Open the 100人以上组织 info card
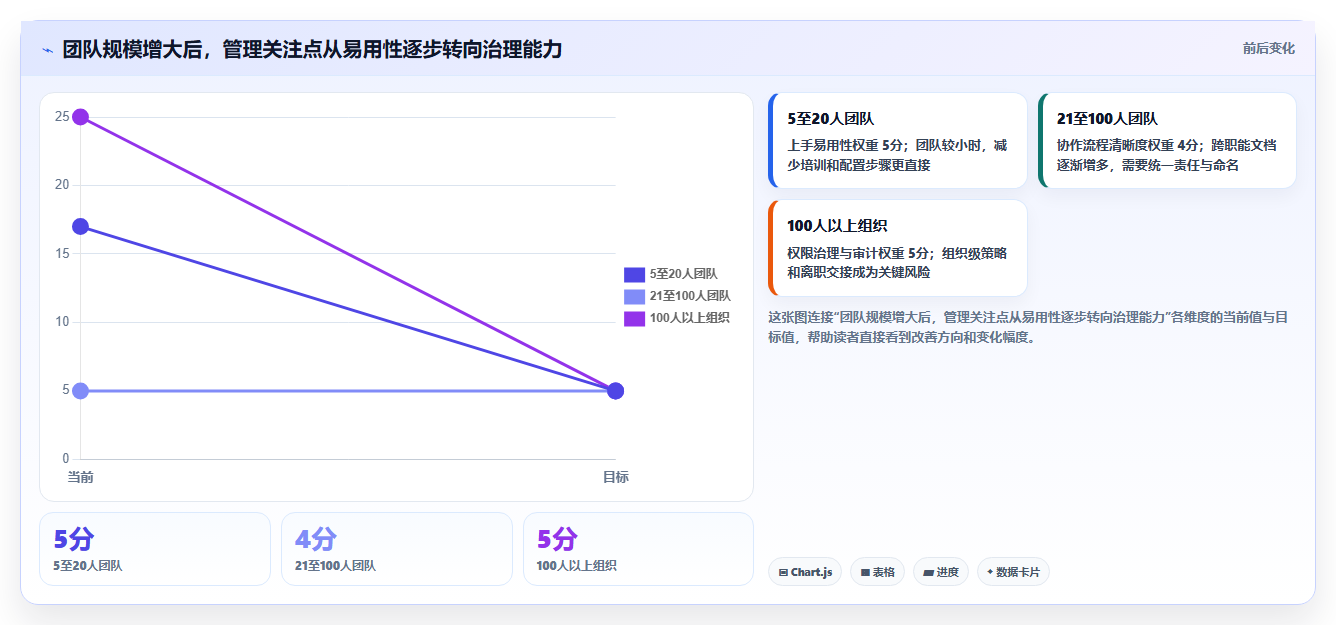1336x625 pixels. pos(898,248)
